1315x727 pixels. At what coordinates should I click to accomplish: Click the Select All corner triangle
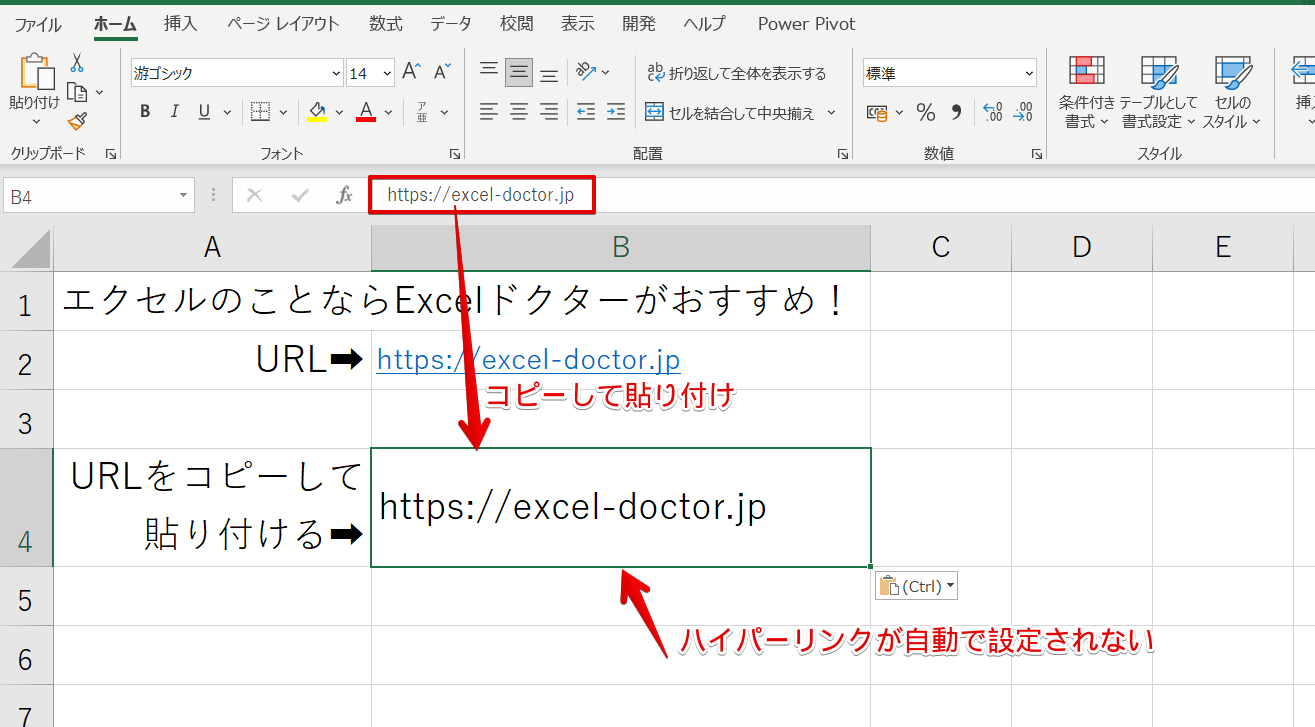pos(29,249)
